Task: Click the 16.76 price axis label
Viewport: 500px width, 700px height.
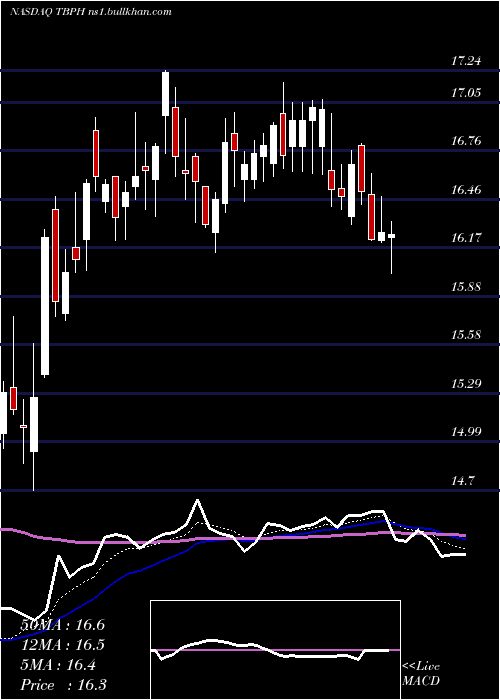Action: 466,142
